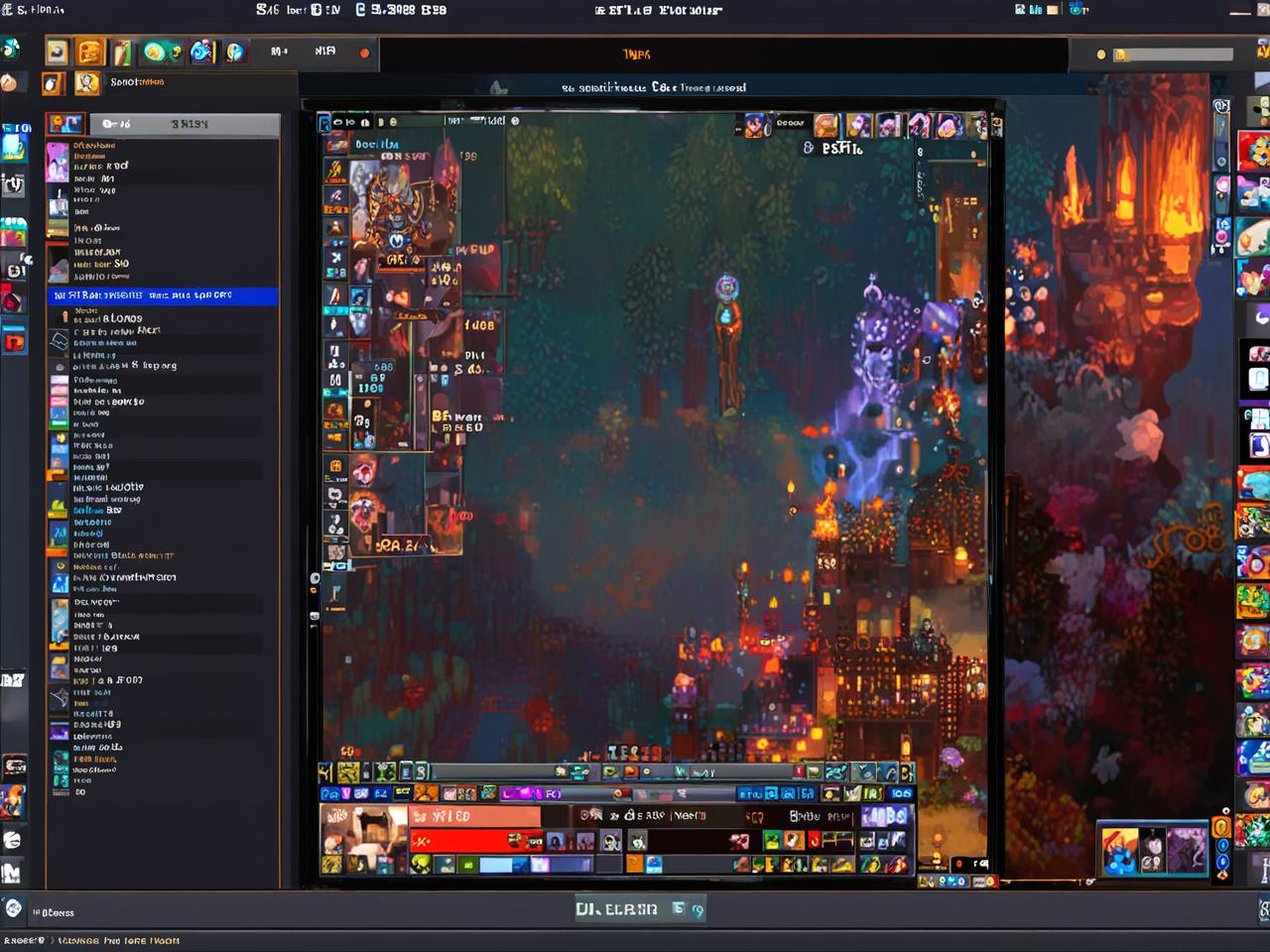1270x952 pixels.
Task: Select the pale figure thumbnail at bottom right
Action: point(1152,852)
